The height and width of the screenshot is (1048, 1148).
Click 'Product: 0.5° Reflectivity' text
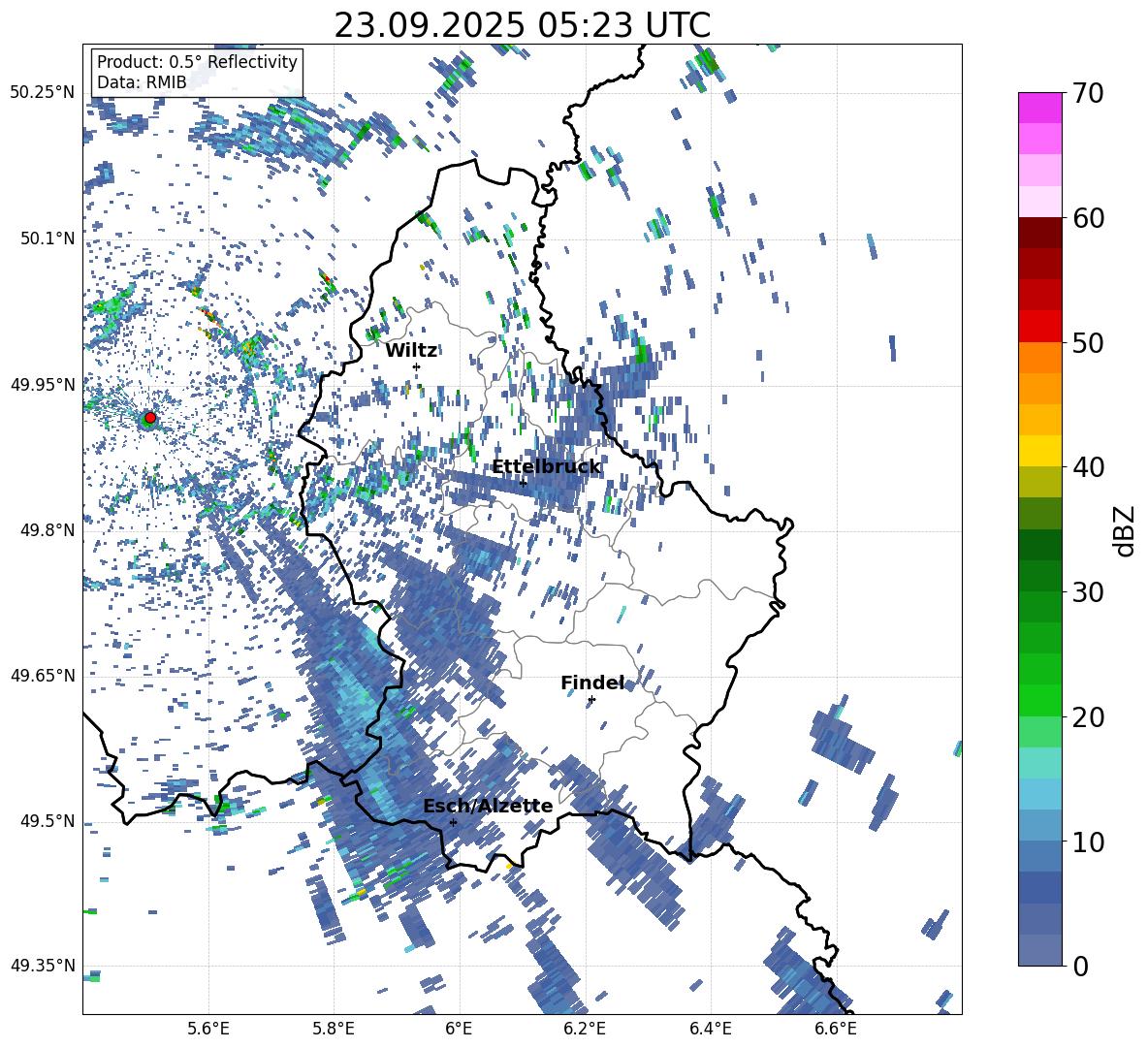(x=197, y=62)
